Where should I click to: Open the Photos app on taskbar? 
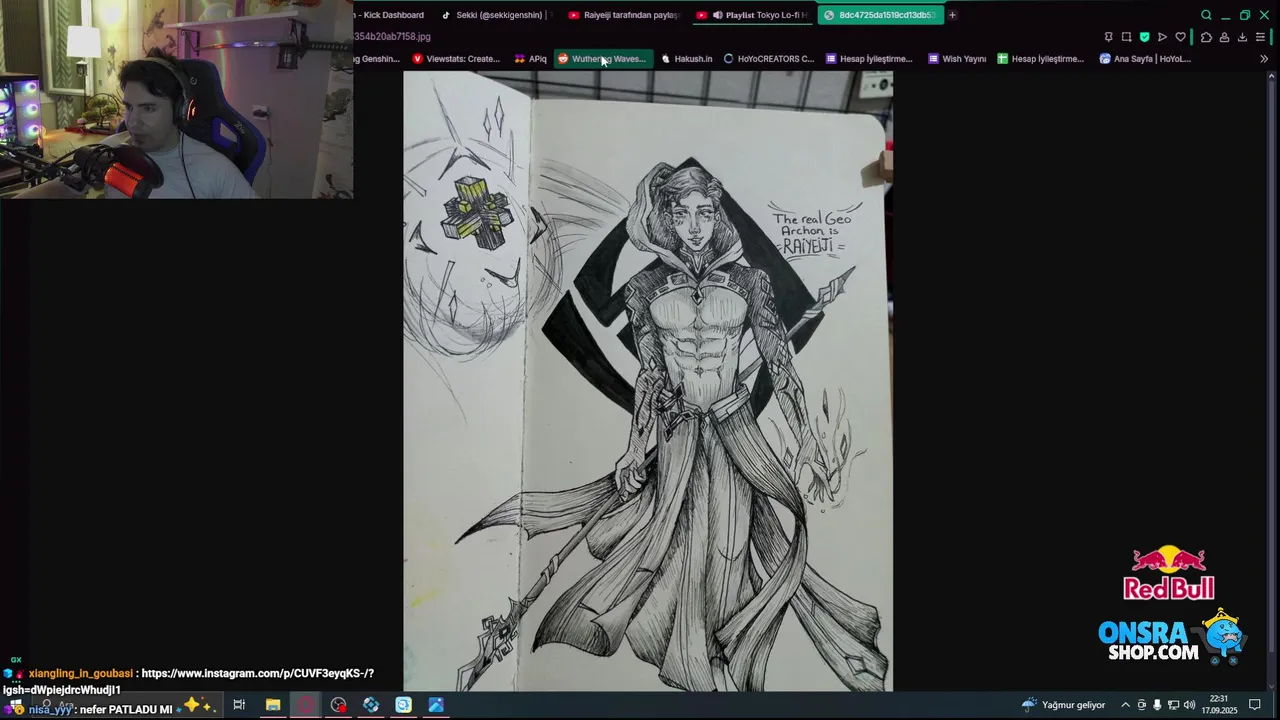click(x=436, y=705)
